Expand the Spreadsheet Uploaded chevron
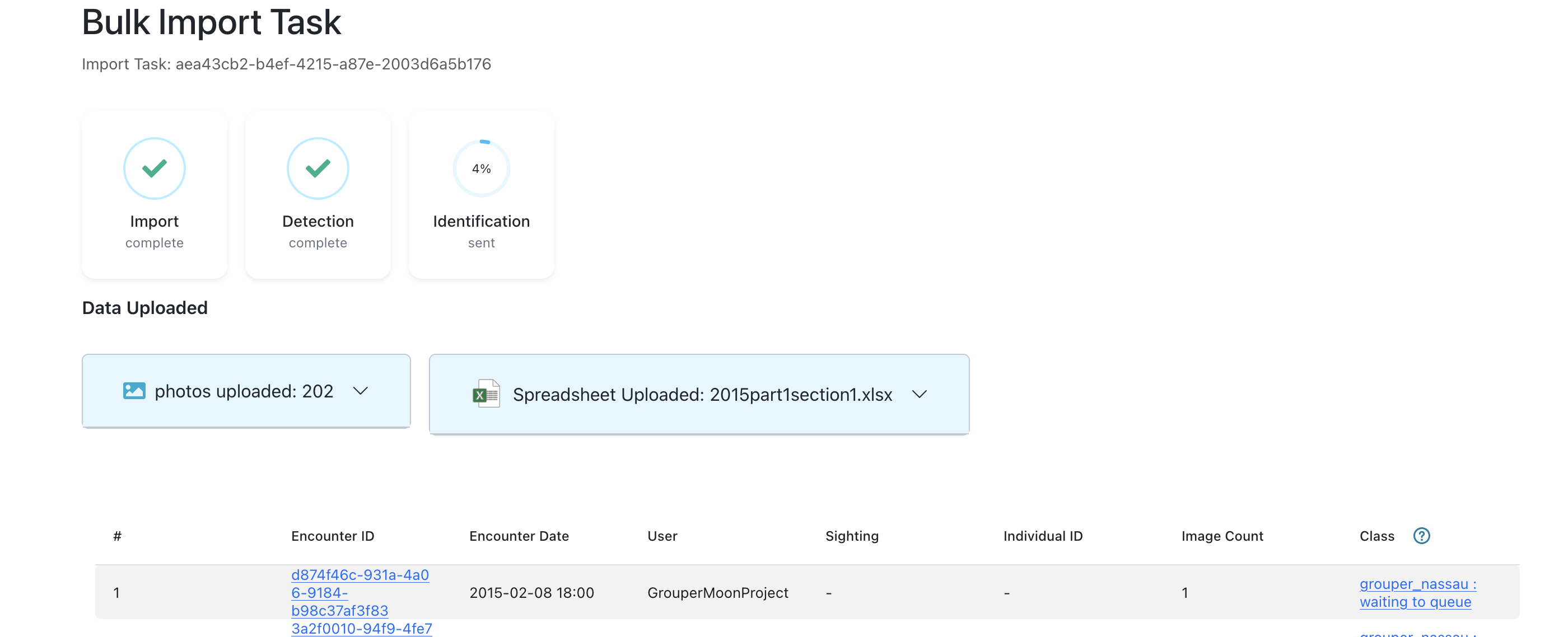1568x637 pixels. [x=919, y=394]
